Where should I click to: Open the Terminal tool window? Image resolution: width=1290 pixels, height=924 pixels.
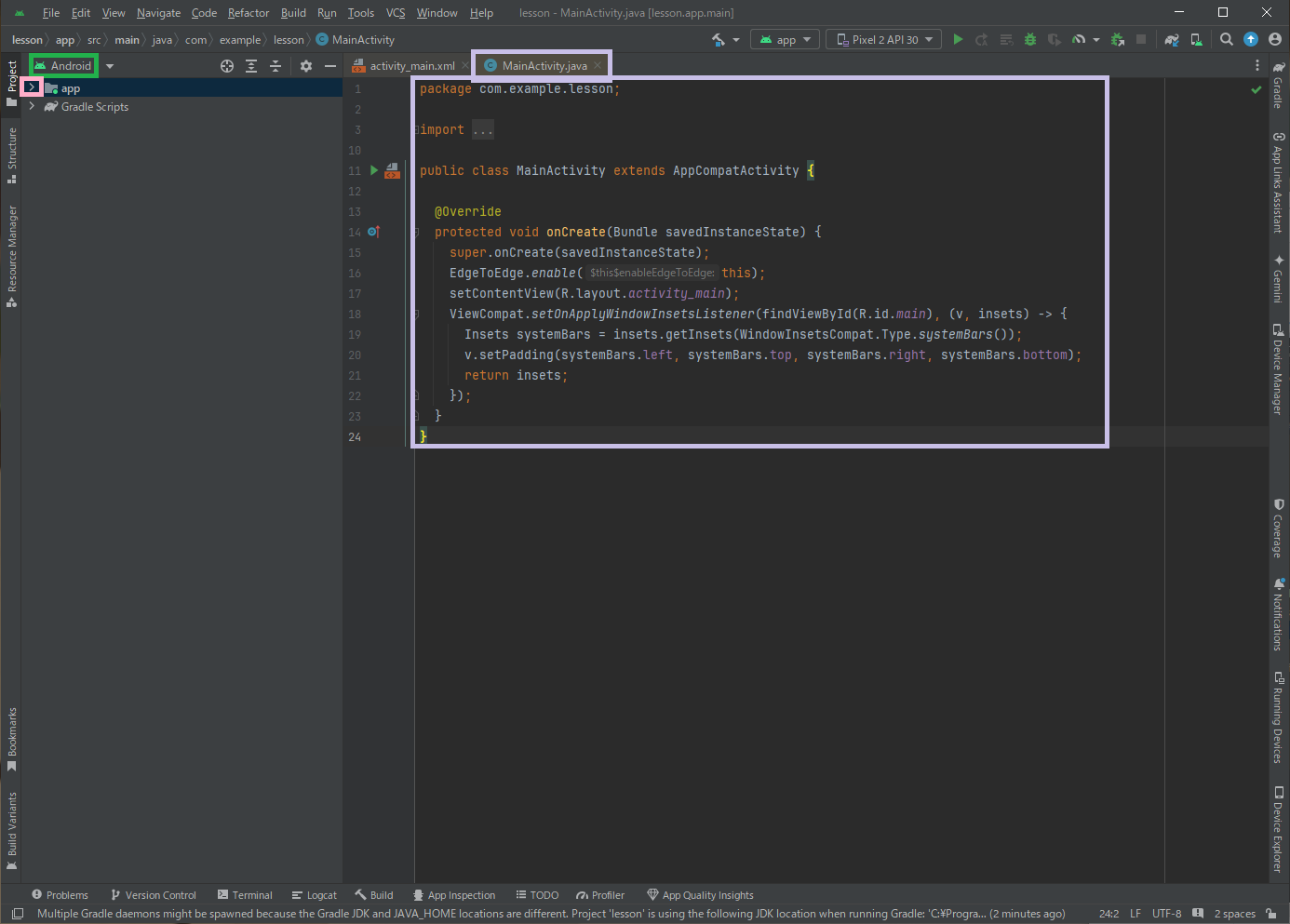245,895
